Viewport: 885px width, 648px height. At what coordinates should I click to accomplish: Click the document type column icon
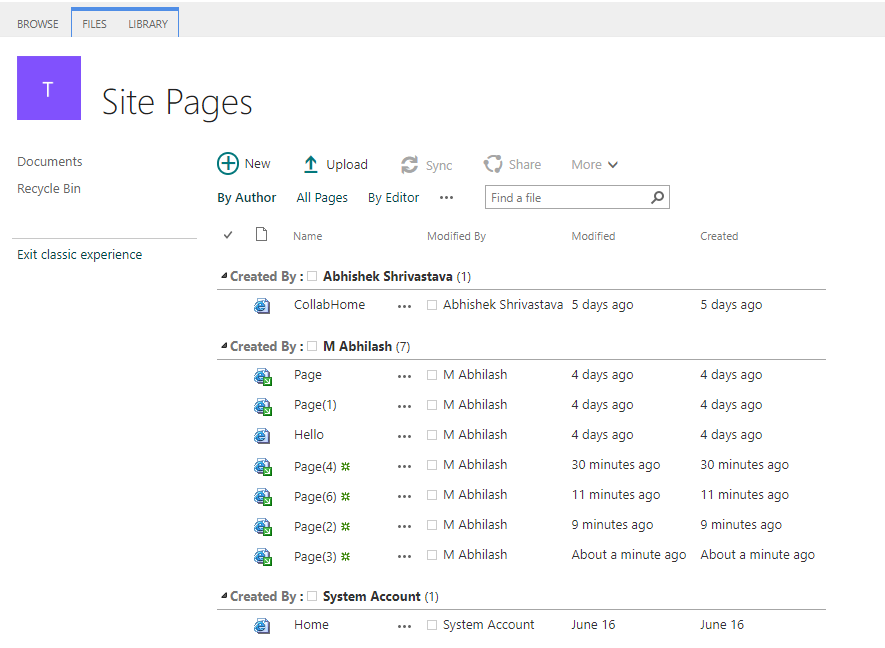pyautogui.click(x=261, y=234)
